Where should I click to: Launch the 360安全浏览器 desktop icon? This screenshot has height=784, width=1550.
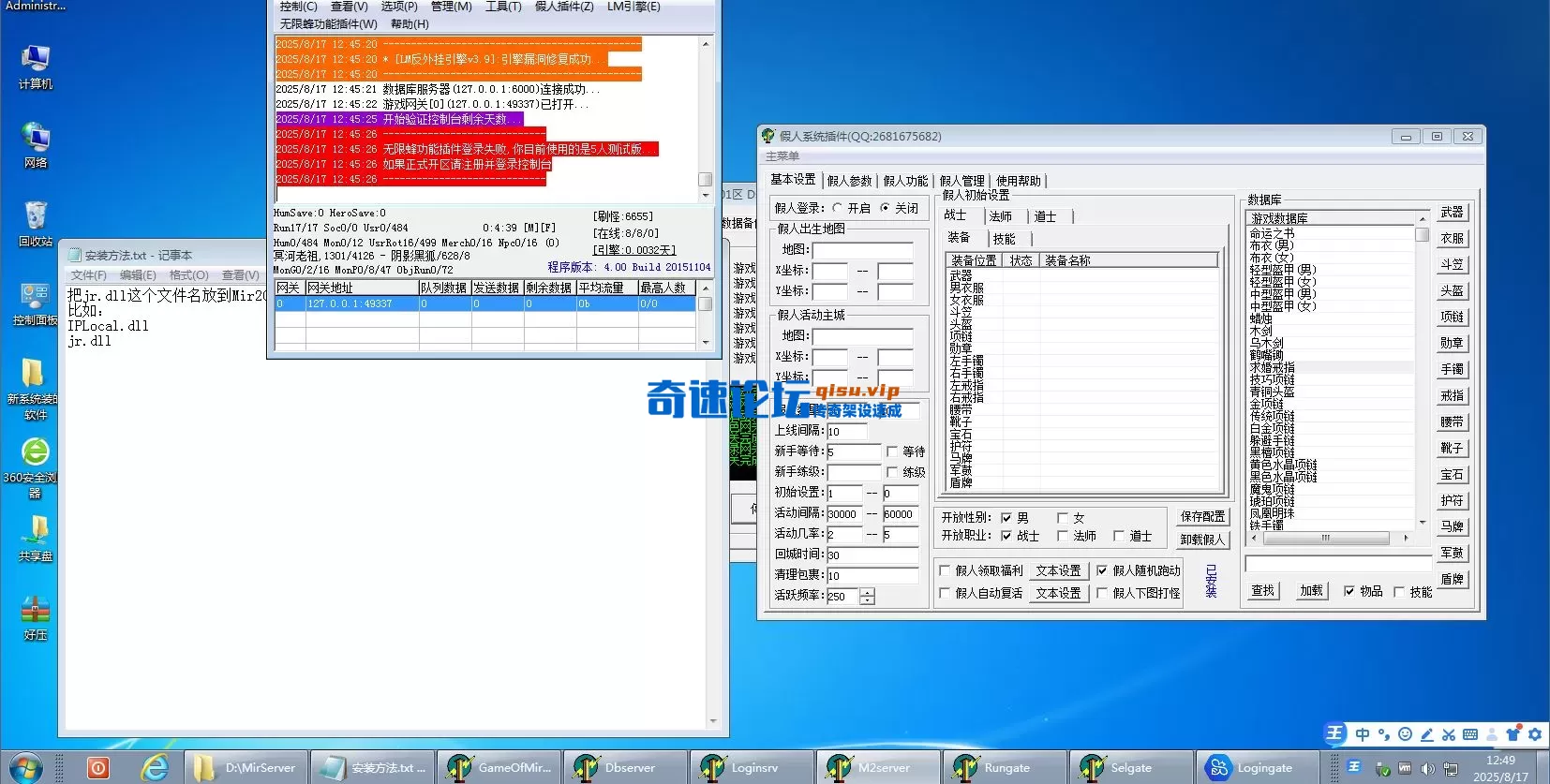pos(35,466)
